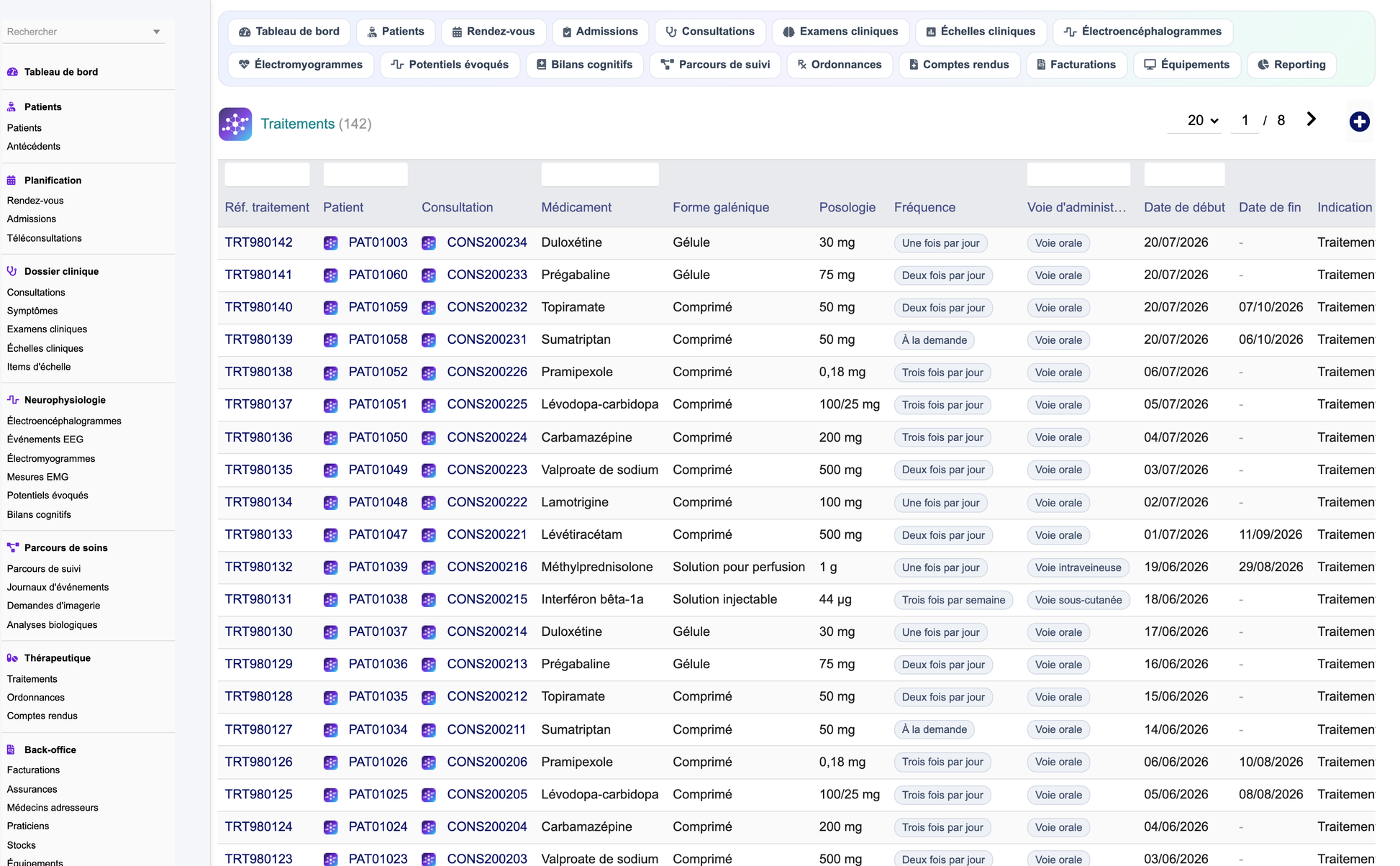This screenshot has width=1400, height=866.
Task: Click consultation icon beside CONS200224
Action: [x=429, y=437]
